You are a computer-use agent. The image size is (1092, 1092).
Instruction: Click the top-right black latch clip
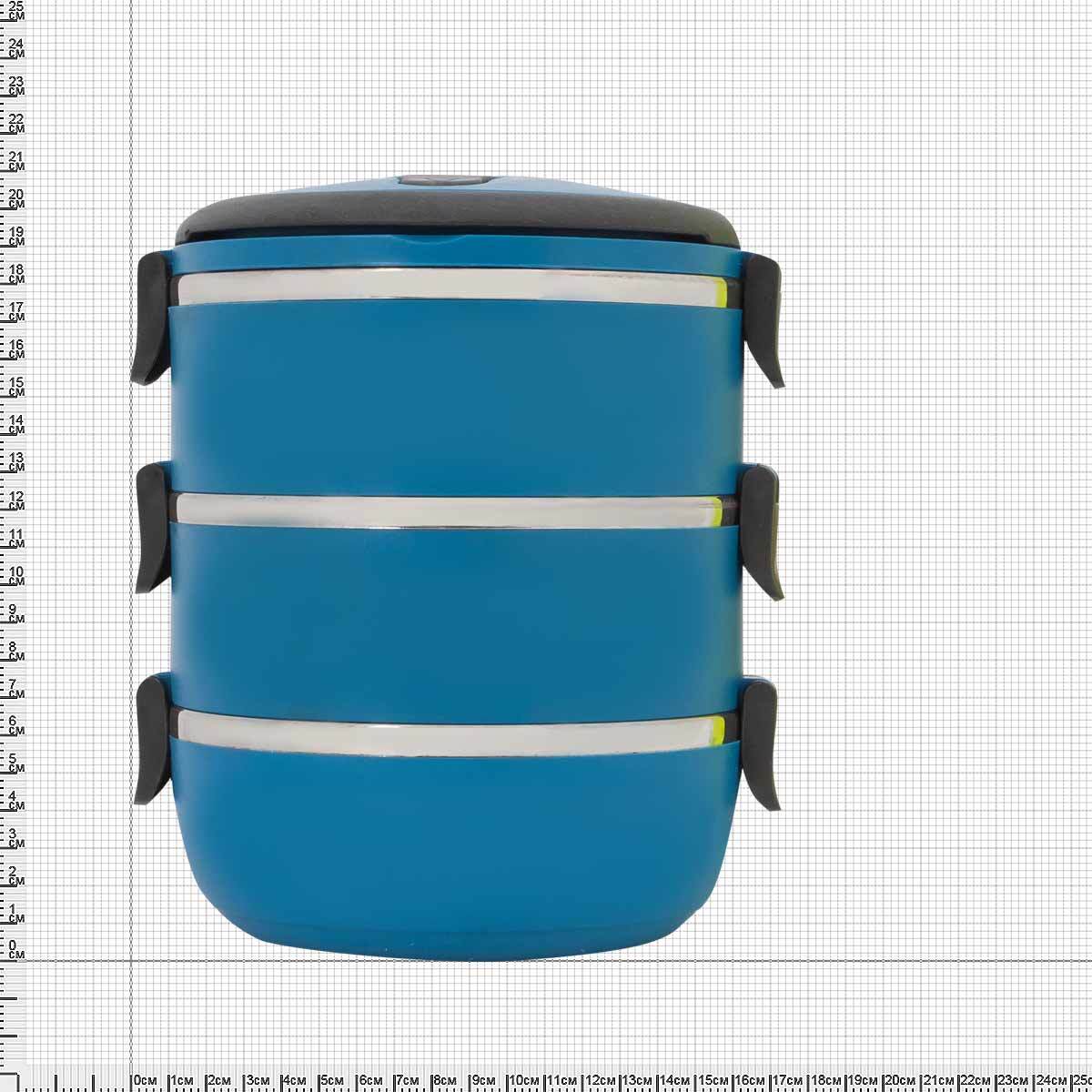coord(763,318)
